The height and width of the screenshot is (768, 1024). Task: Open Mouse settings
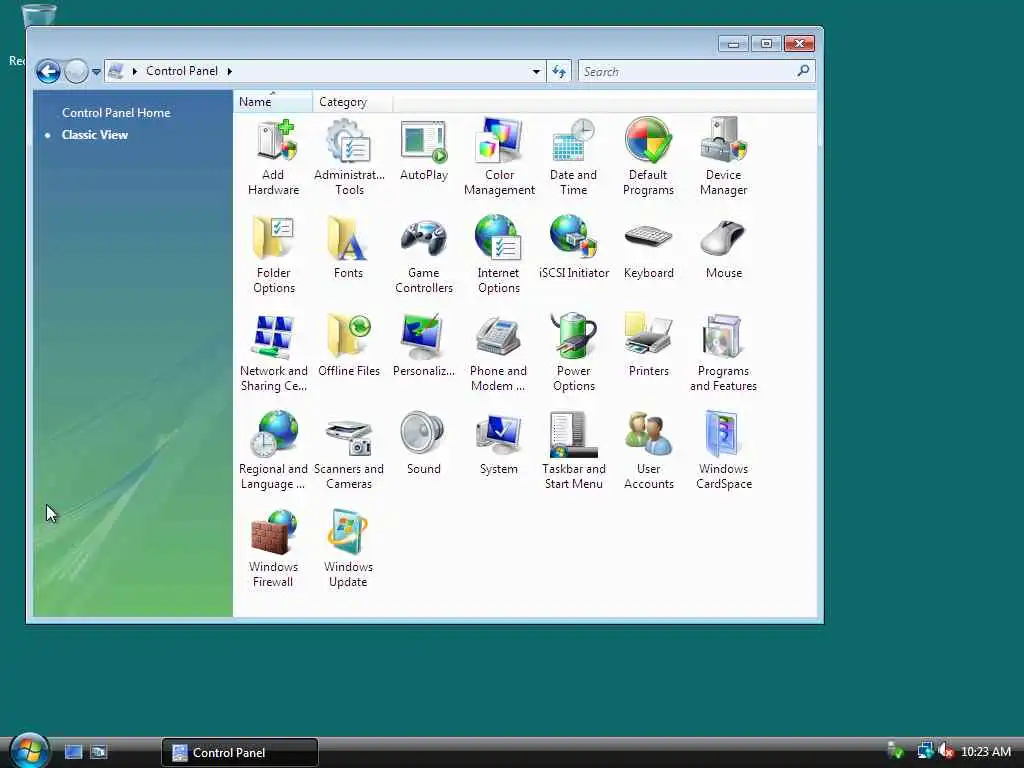724,248
